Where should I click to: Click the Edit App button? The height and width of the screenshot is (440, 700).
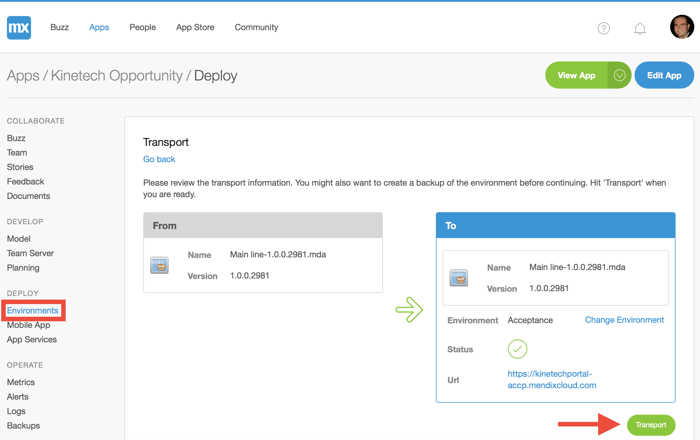(664, 75)
